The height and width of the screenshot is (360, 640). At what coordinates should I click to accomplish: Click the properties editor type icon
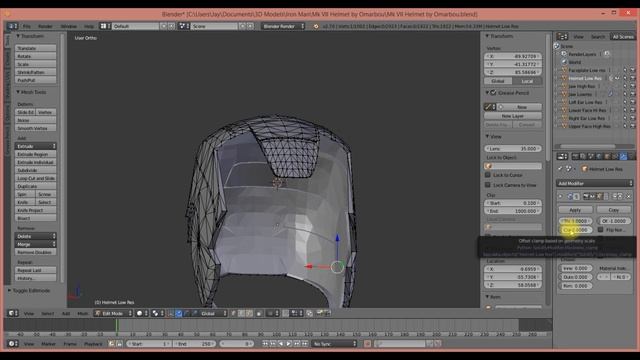pyautogui.click(x=562, y=156)
